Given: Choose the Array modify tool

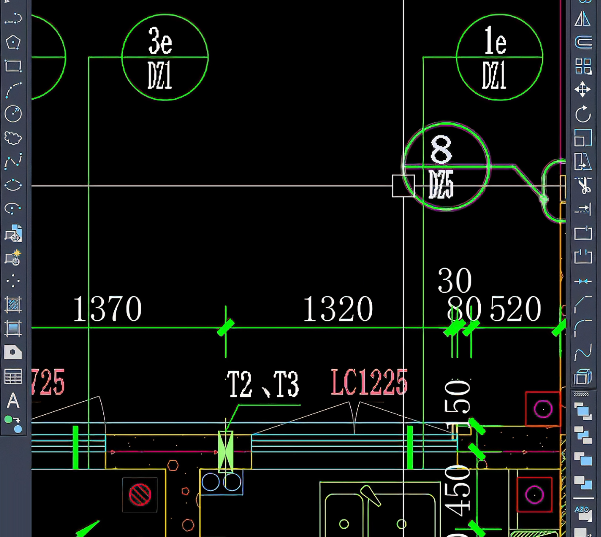Looking at the screenshot, I should [583, 66].
